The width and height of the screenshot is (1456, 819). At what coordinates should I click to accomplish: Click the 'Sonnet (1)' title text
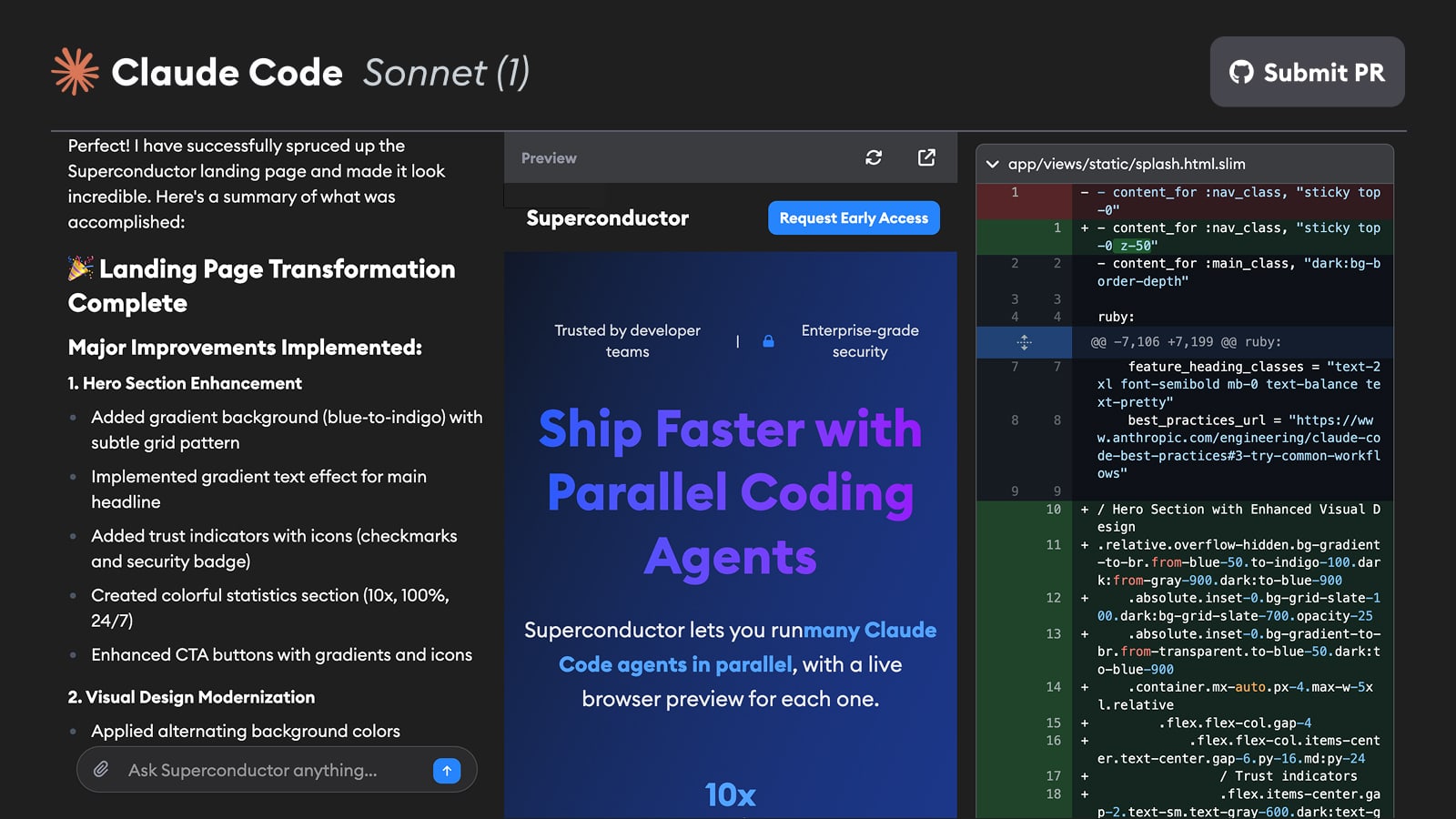click(446, 73)
